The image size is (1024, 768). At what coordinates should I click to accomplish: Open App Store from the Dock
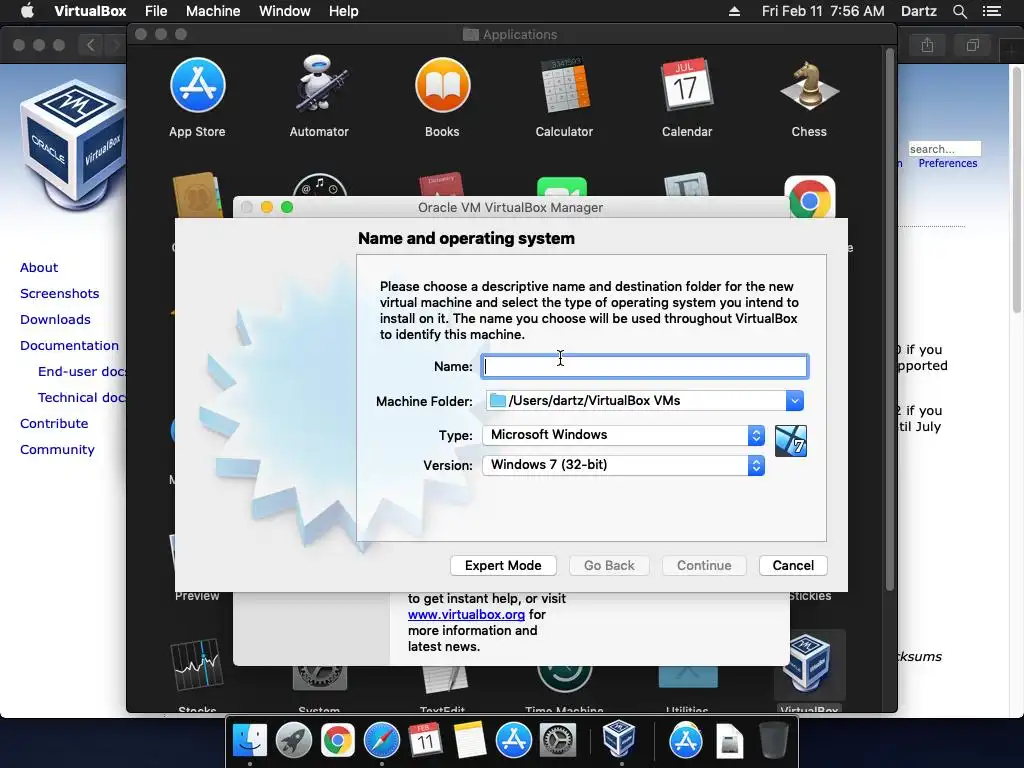513,741
